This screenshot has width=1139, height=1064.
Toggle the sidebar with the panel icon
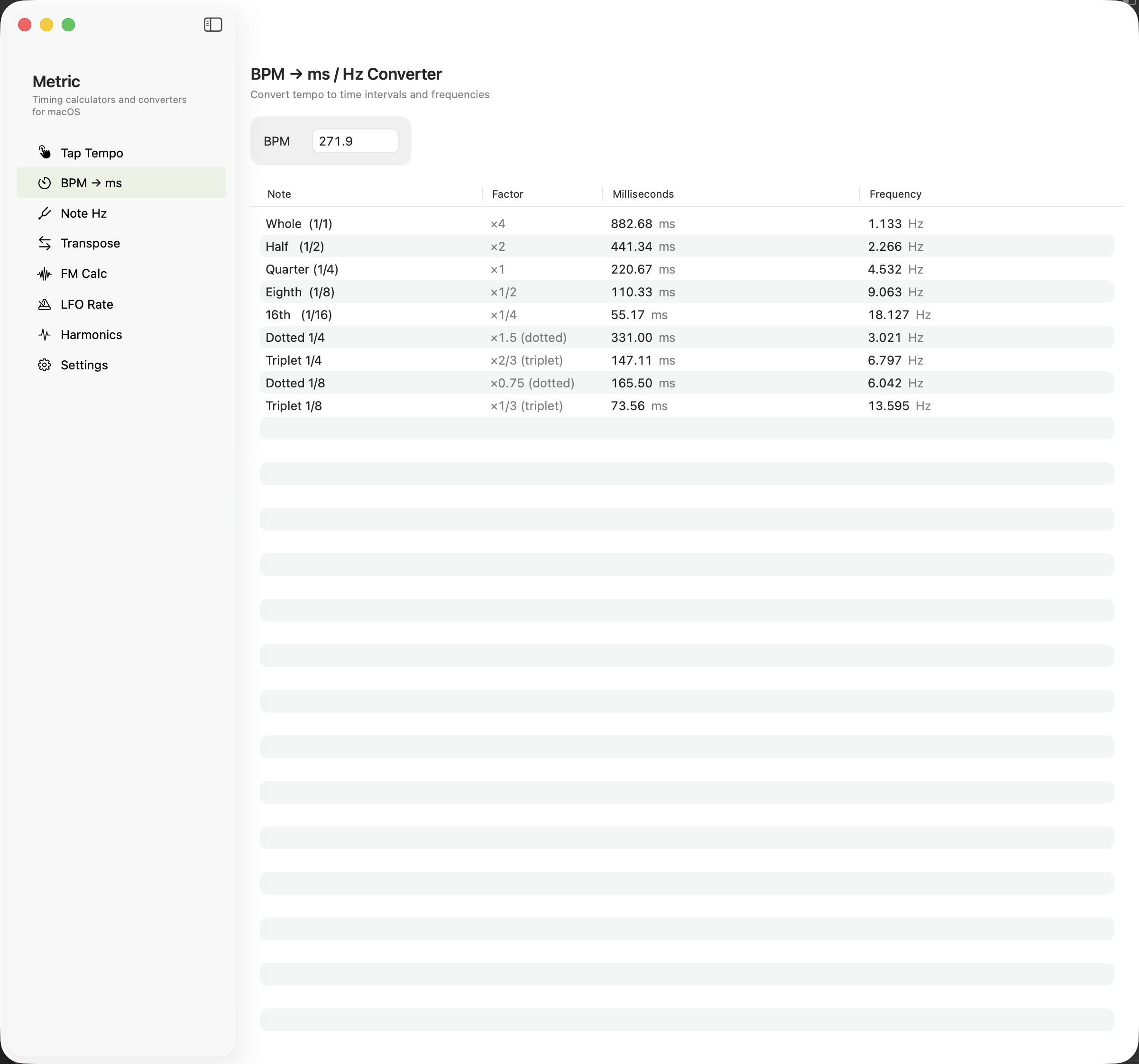(x=212, y=24)
